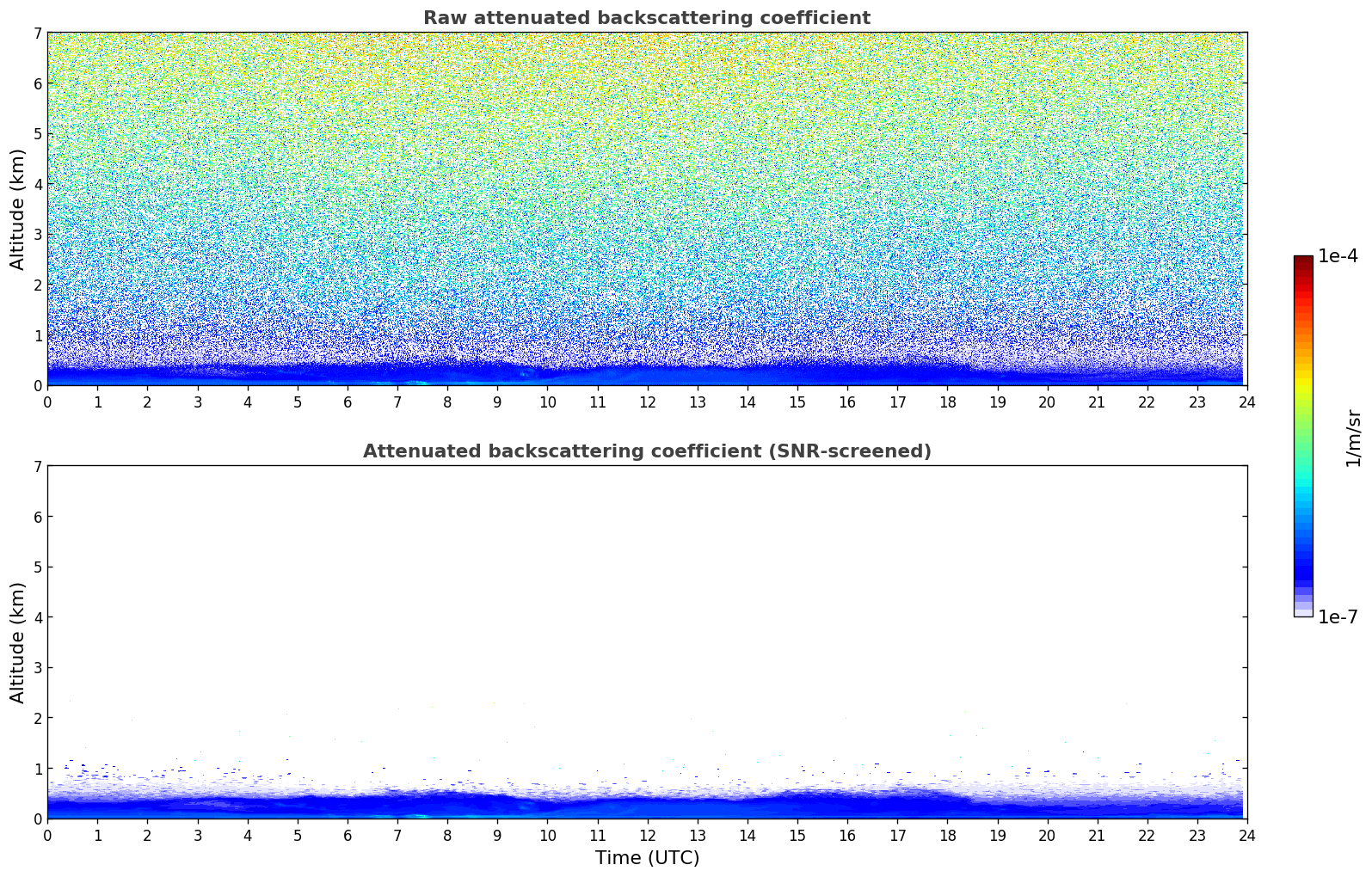Click the '7' altitude tick of the Raw plot
The height and width of the screenshot is (877, 1372).
coord(38,34)
